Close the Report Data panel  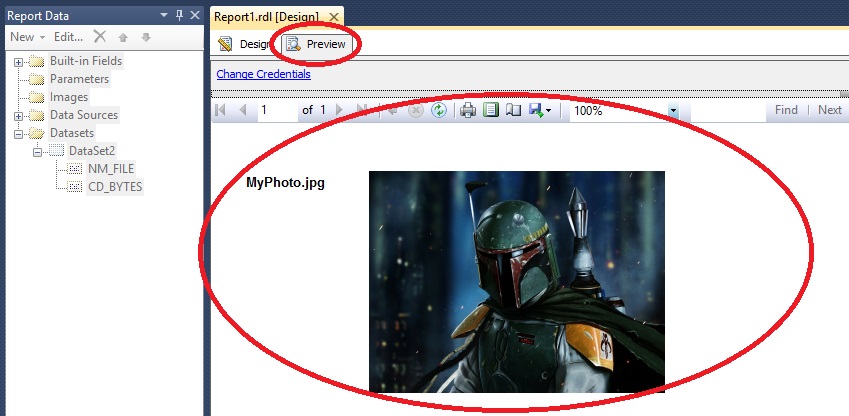coord(195,16)
